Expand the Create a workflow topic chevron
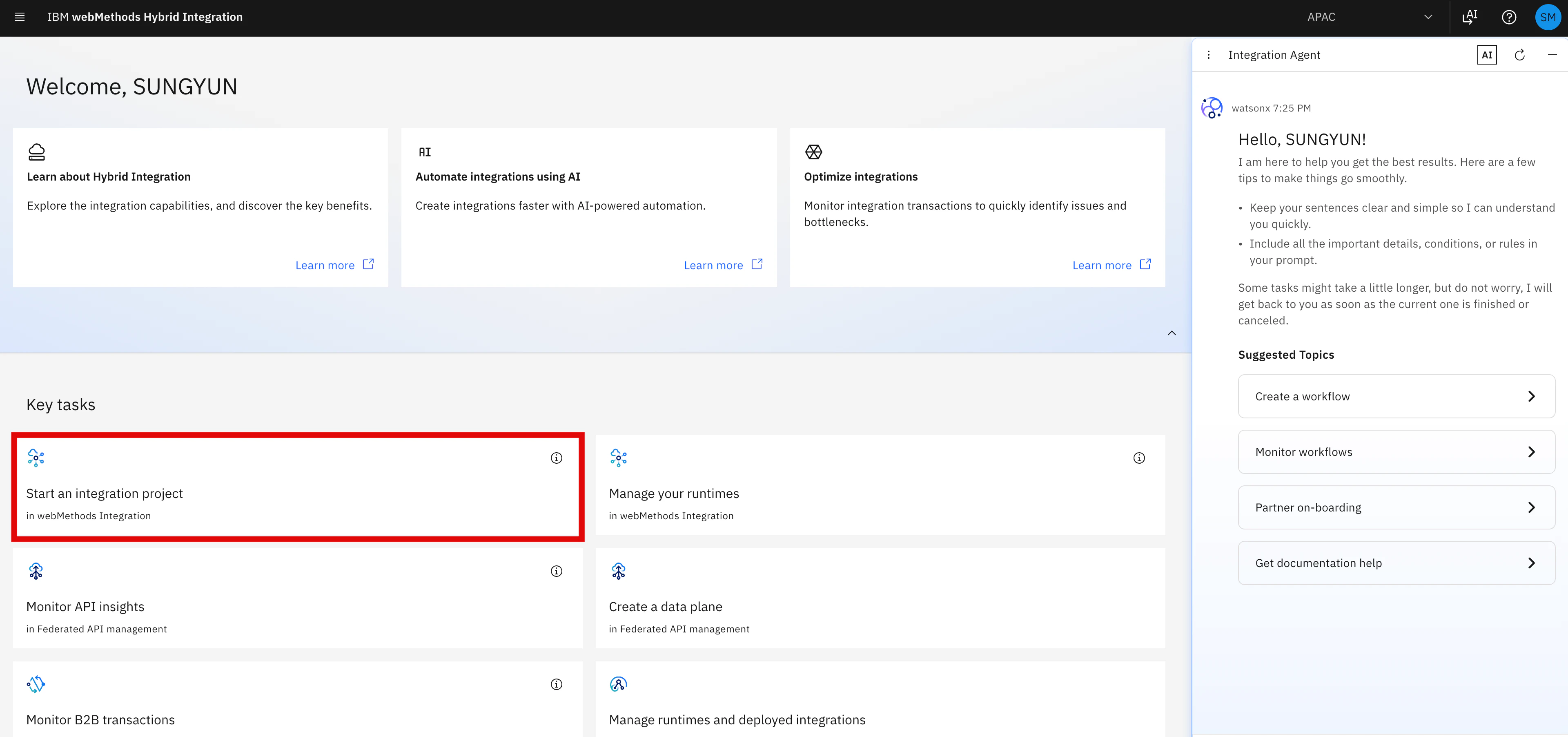Image resolution: width=1568 pixels, height=737 pixels. pos(1532,397)
